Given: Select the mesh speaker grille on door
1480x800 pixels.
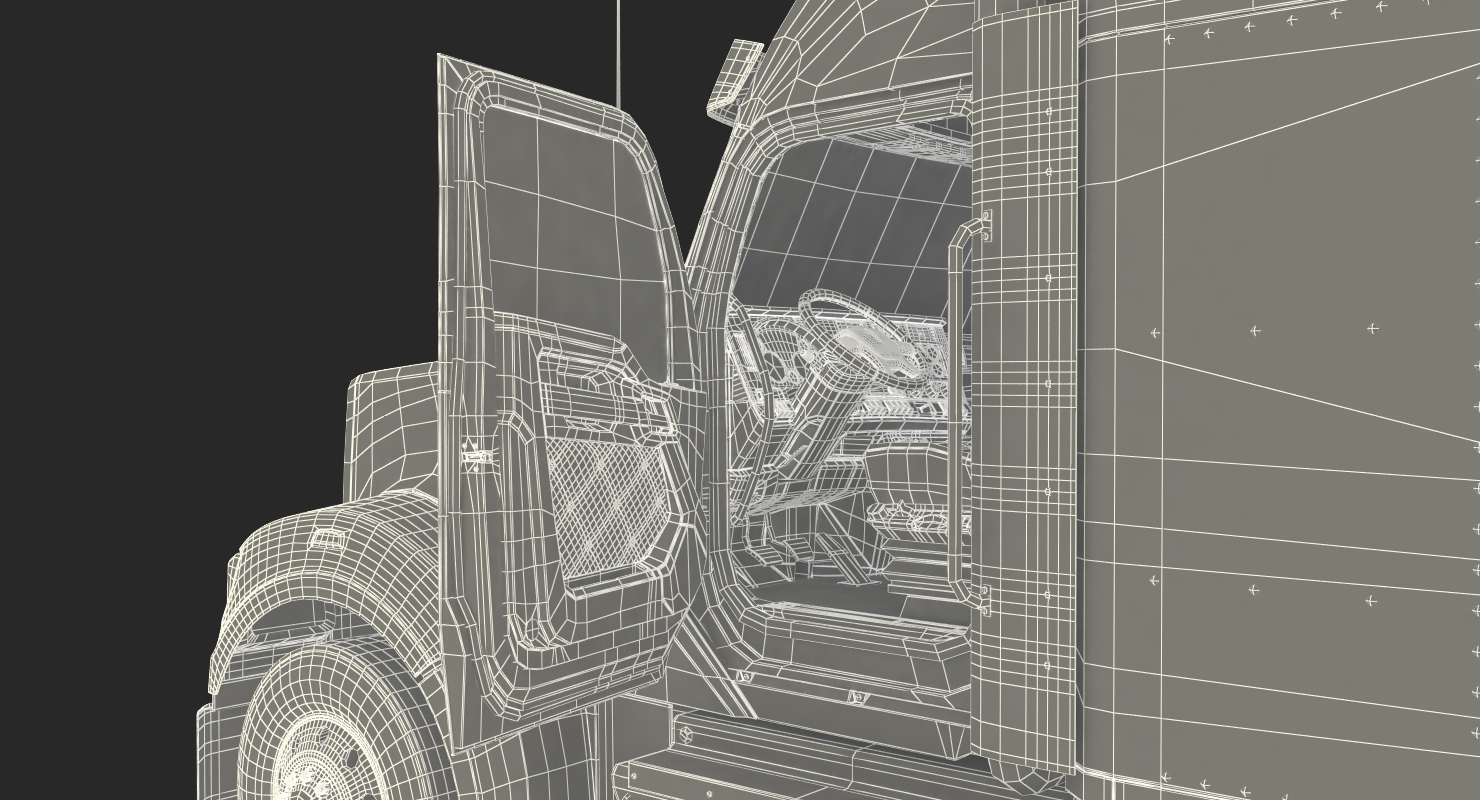Looking at the screenshot, I should [608, 510].
